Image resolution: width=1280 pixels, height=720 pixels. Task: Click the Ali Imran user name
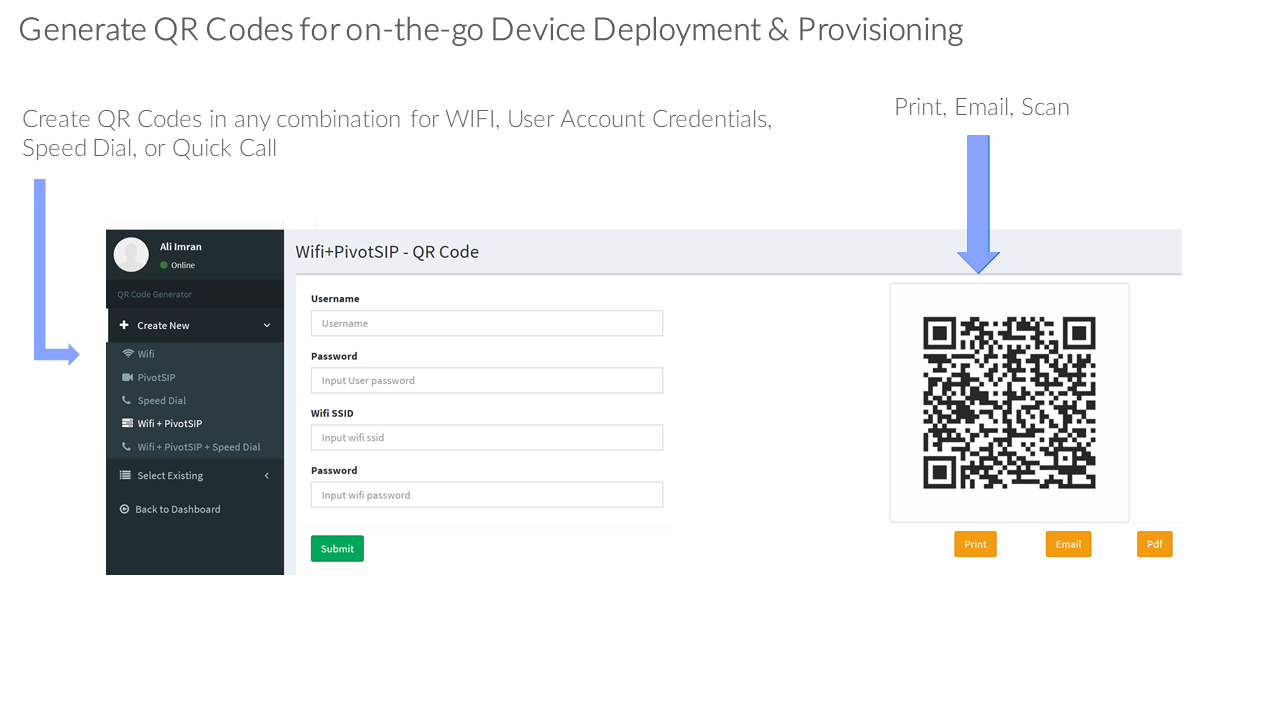tap(181, 247)
